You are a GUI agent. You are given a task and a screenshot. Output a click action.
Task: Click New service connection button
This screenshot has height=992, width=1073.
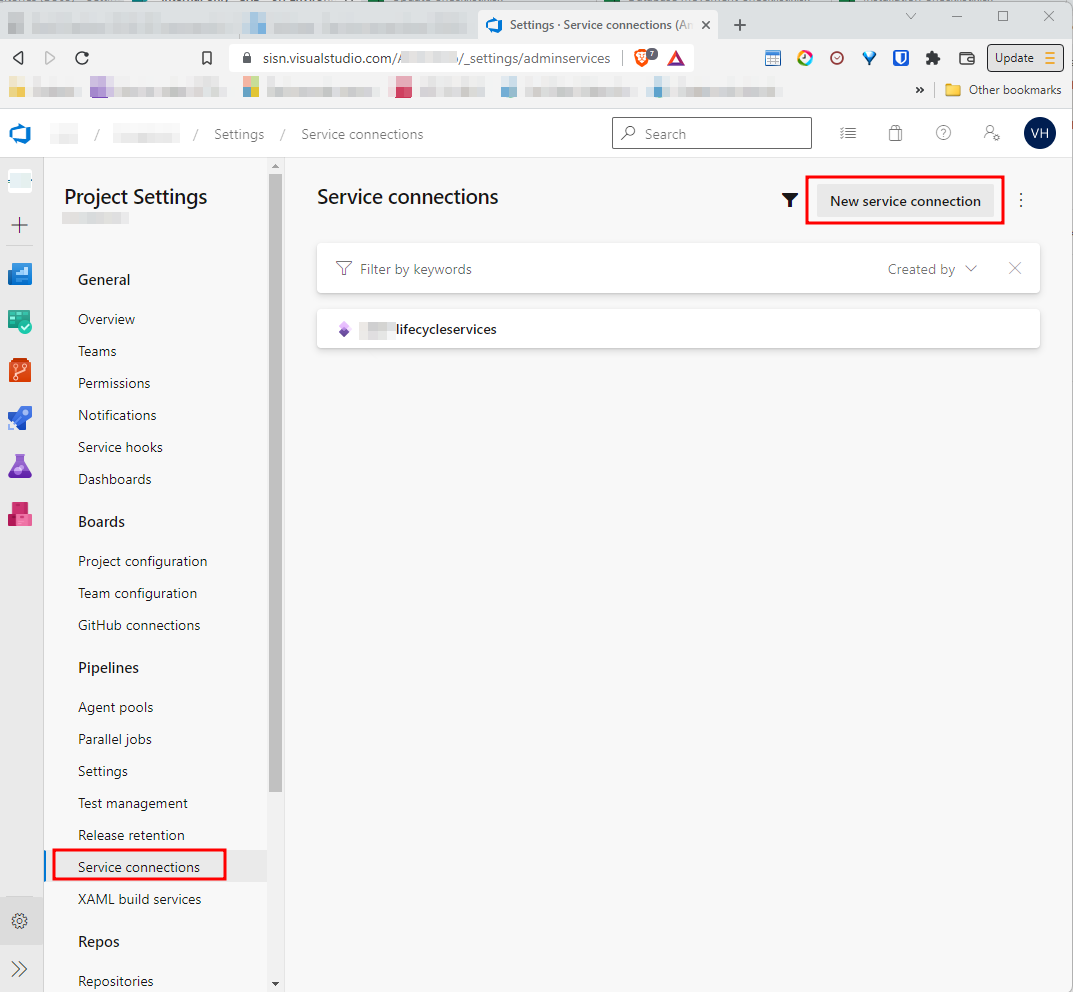(x=905, y=201)
